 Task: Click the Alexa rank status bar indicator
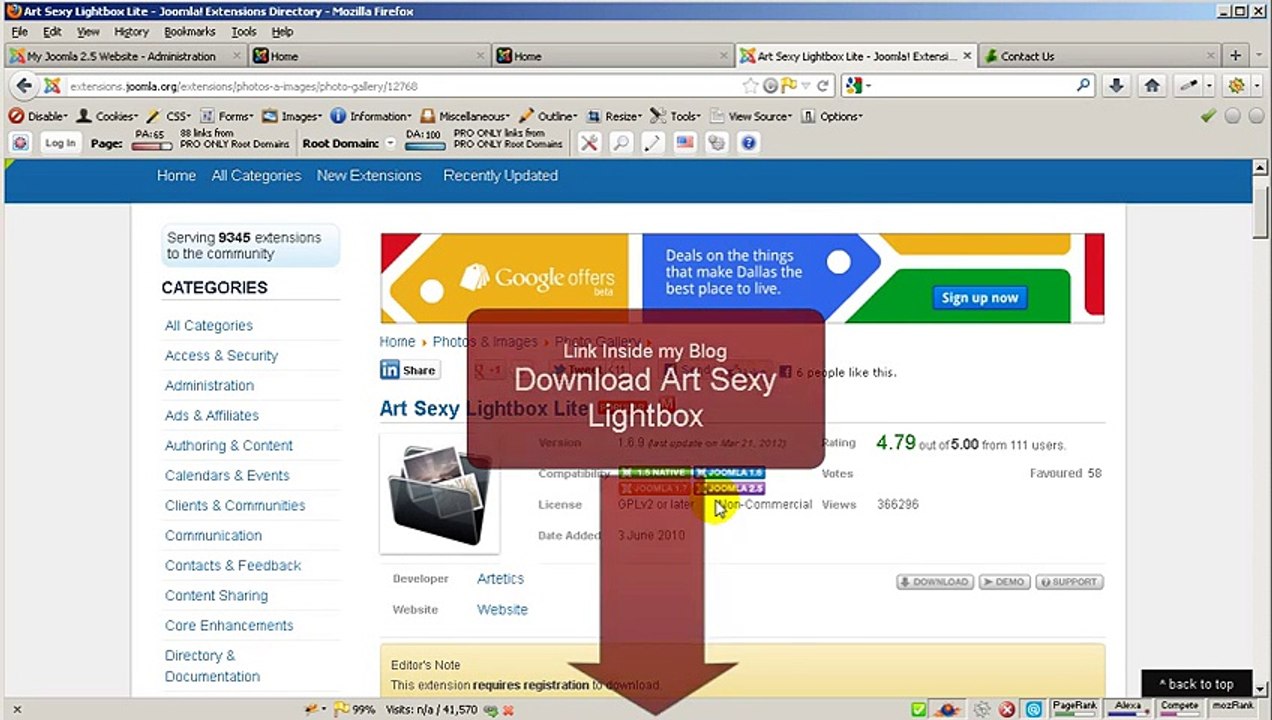pyautogui.click(x=1128, y=708)
